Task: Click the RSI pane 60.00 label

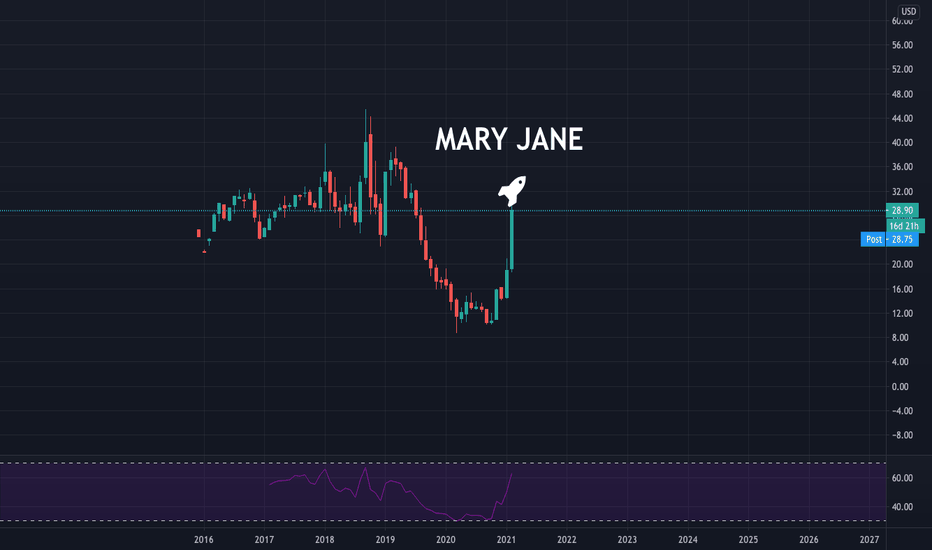Action: [902, 478]
